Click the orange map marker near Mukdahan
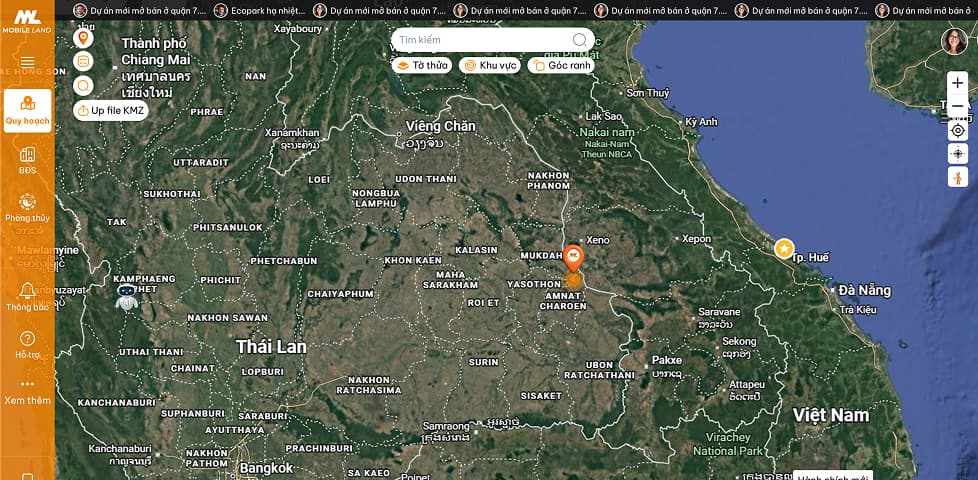This screenshot has height=480, width=978. 573,257
